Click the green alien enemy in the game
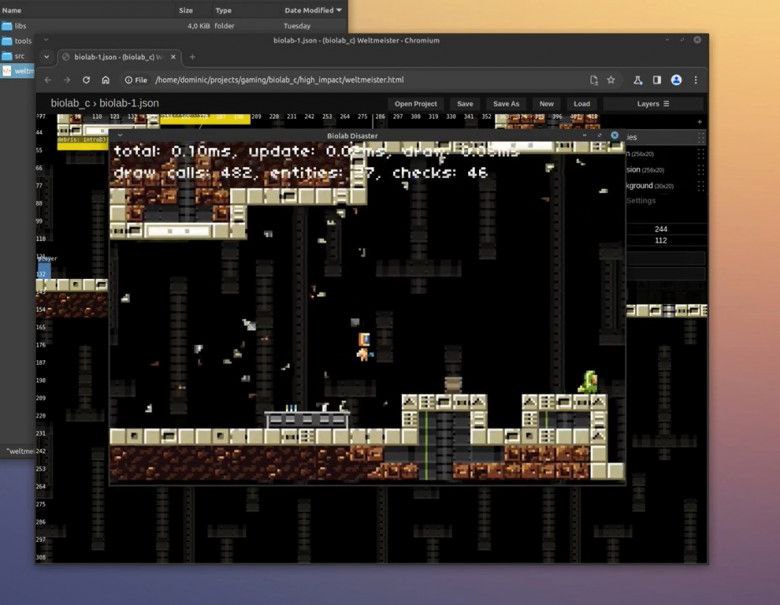This screenshot has height=605, width=780. (588, 382)
